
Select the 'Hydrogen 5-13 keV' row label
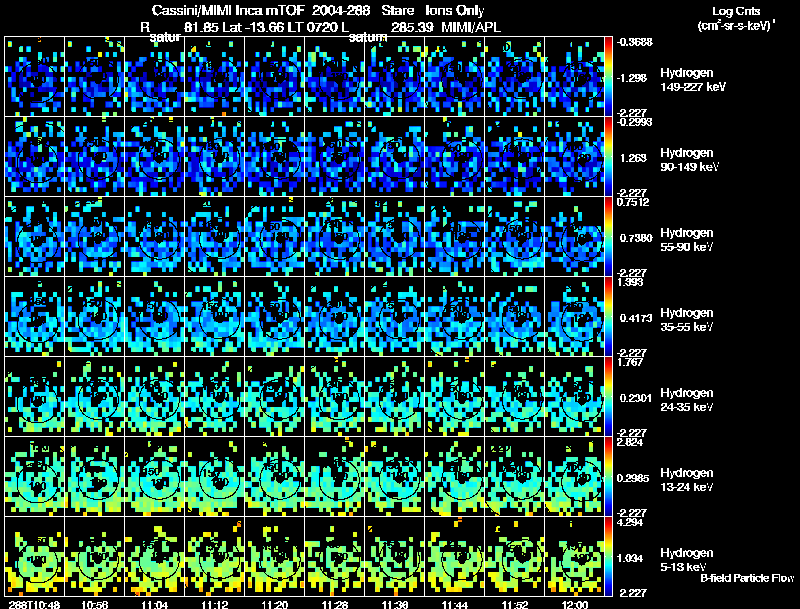coord(687,560)
